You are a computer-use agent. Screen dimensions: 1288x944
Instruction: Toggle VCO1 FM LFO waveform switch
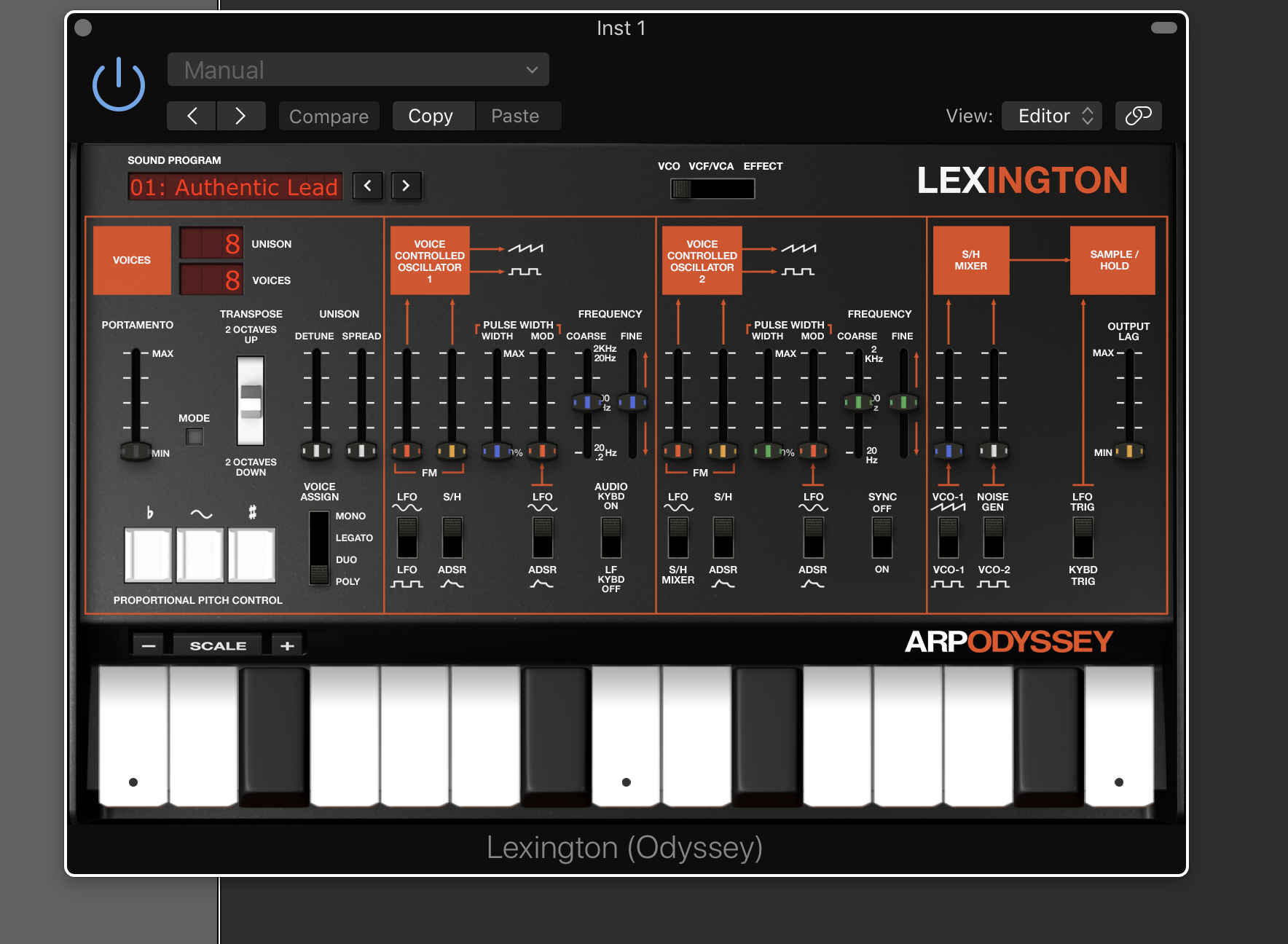click(407, 538)
